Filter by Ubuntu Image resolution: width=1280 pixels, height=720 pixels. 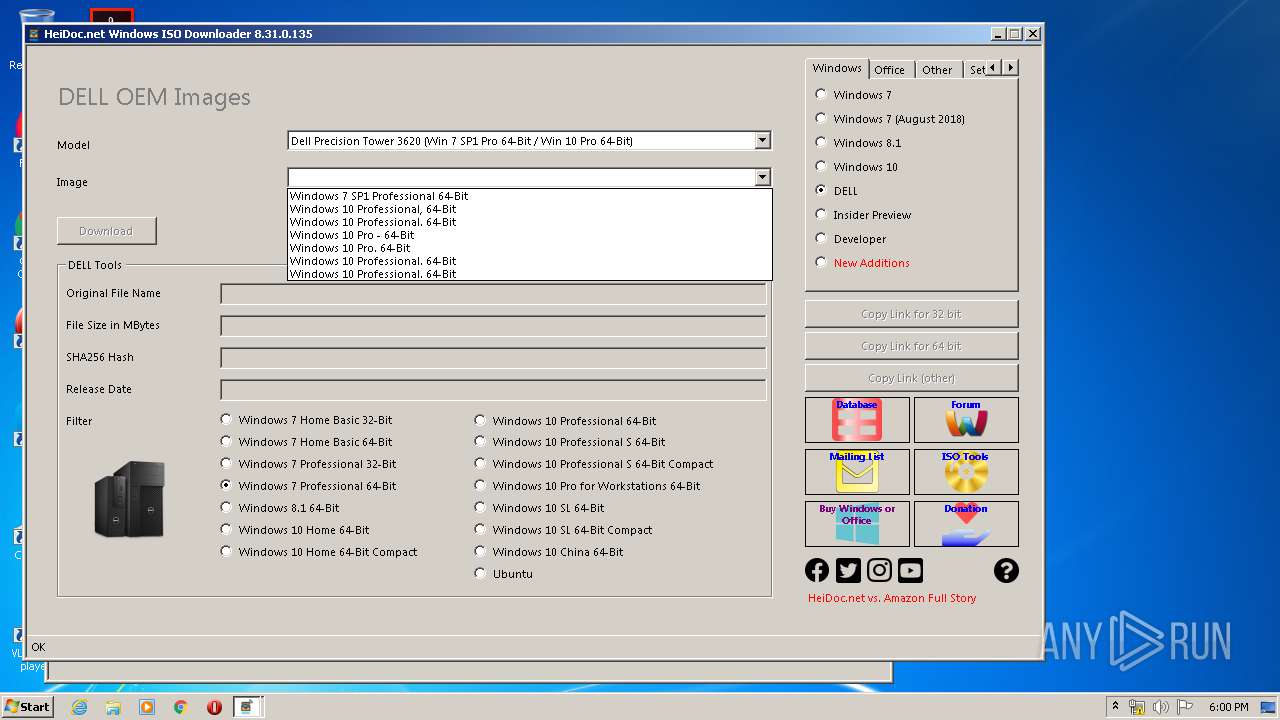[x=480, y=573]
